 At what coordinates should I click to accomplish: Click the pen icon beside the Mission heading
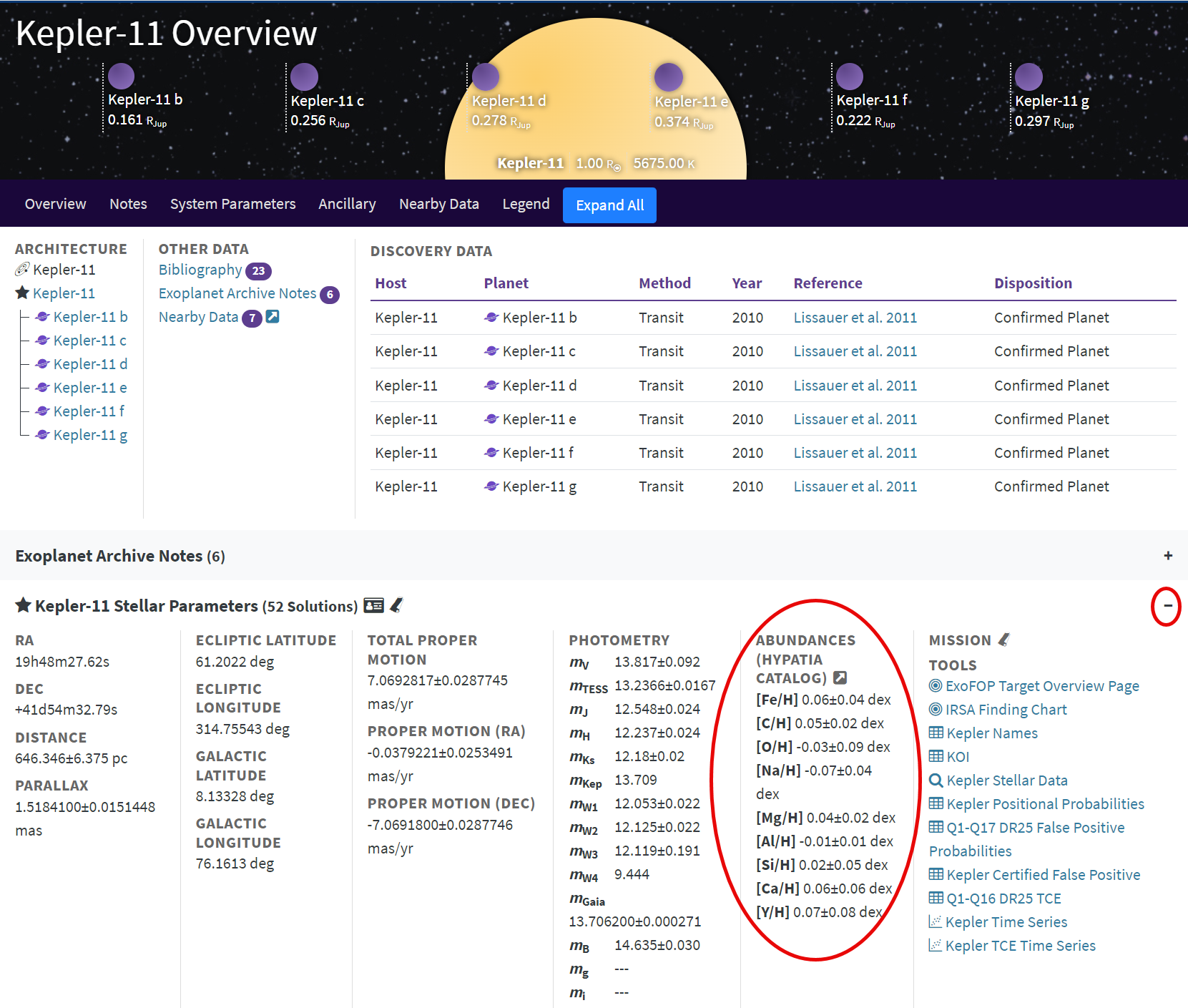[1004, 640]
